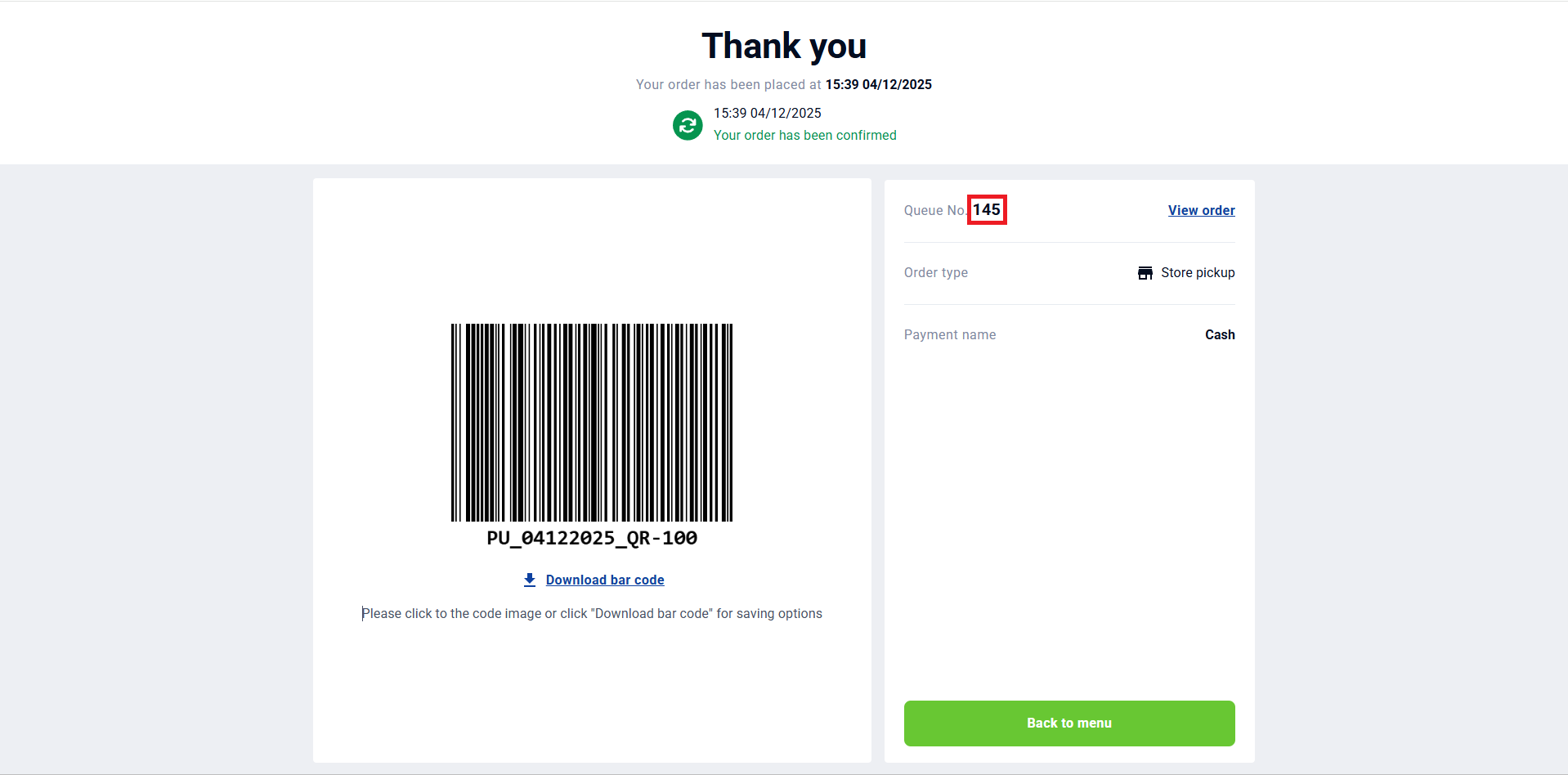Click the barcode saving instructions text
1568x775 pixels.
click(x=592, y=614)
